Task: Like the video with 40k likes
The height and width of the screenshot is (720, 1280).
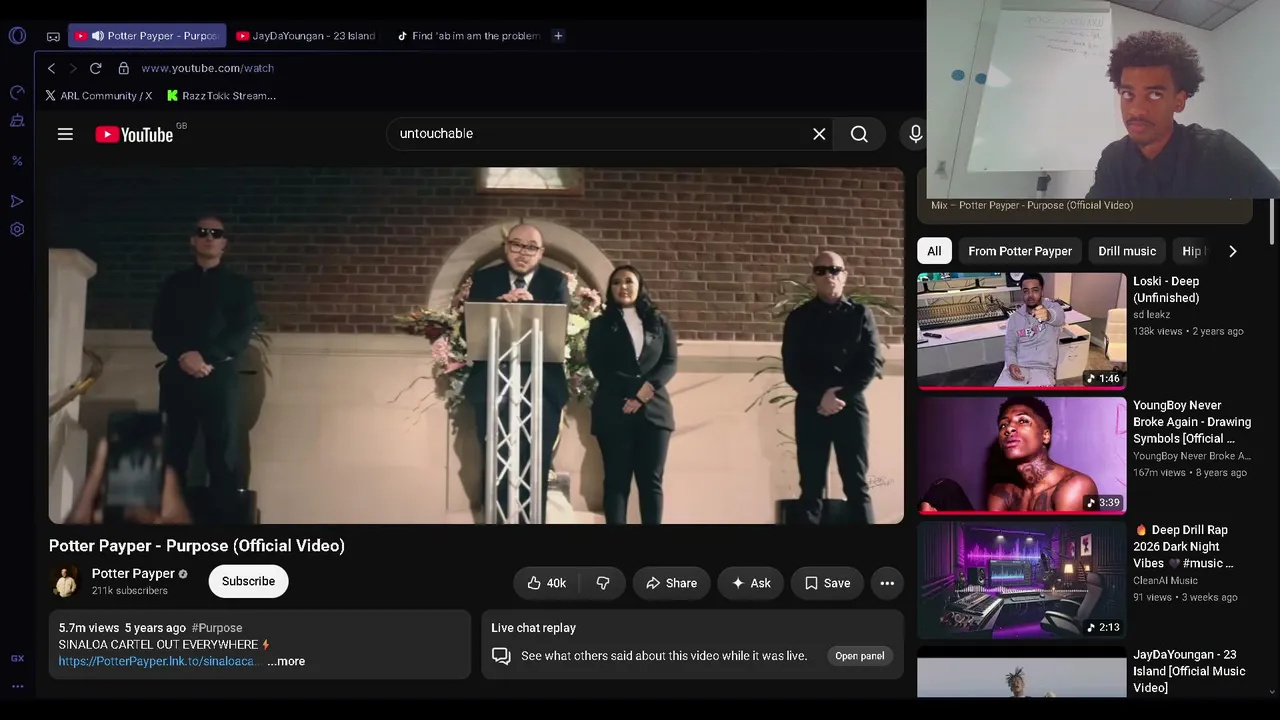Action: pyautogui.click(x=546, y=583)
